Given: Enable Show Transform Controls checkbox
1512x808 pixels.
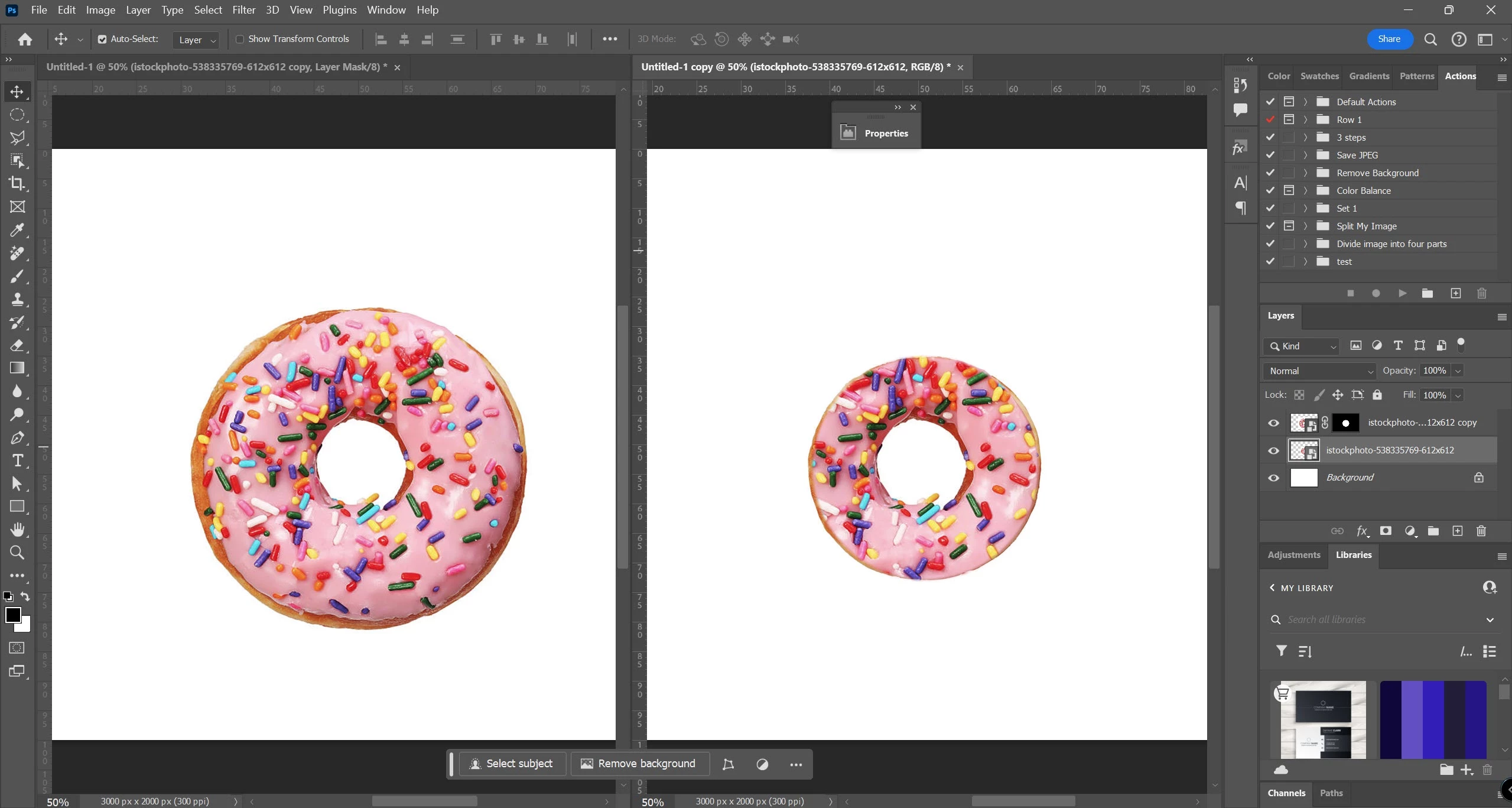Looking at the screenshot, I should point(240,39).
